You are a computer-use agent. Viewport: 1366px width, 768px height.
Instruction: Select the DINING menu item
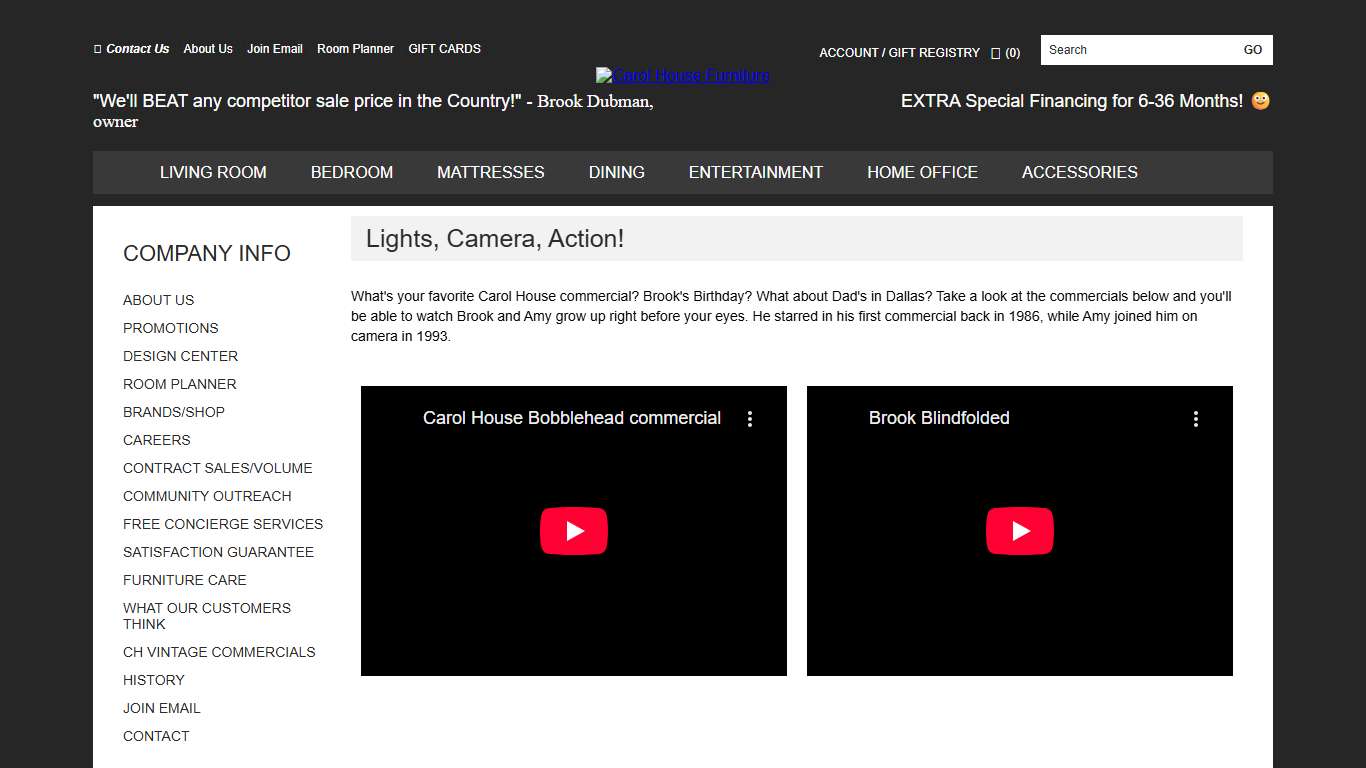pyautogui.click(x=616, y=172)
